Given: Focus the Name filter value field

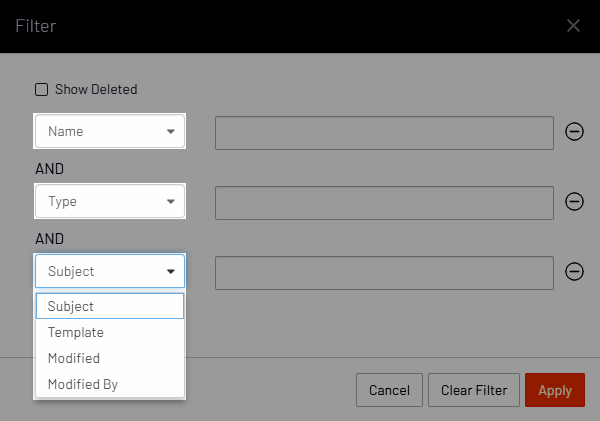Looking at the screenshot, I should click(x=384, y=132).
